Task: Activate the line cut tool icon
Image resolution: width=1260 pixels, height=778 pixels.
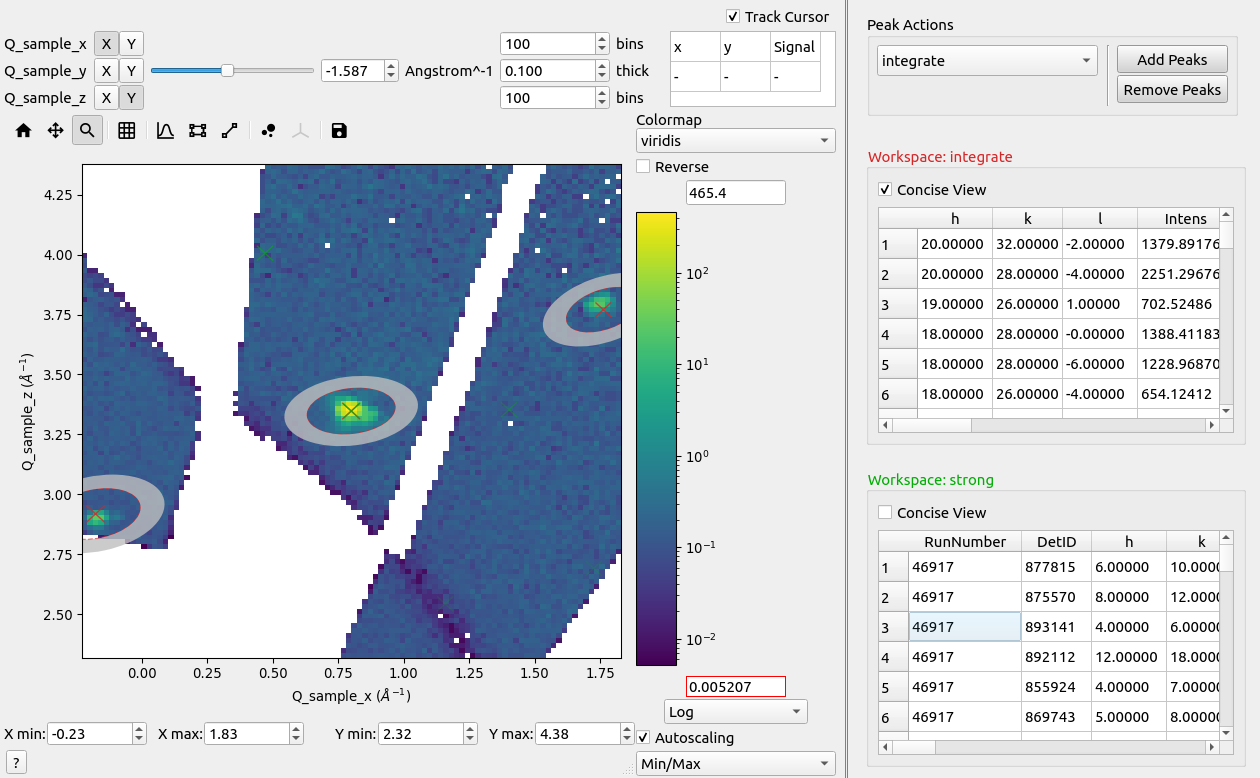Action: (229, 130)
